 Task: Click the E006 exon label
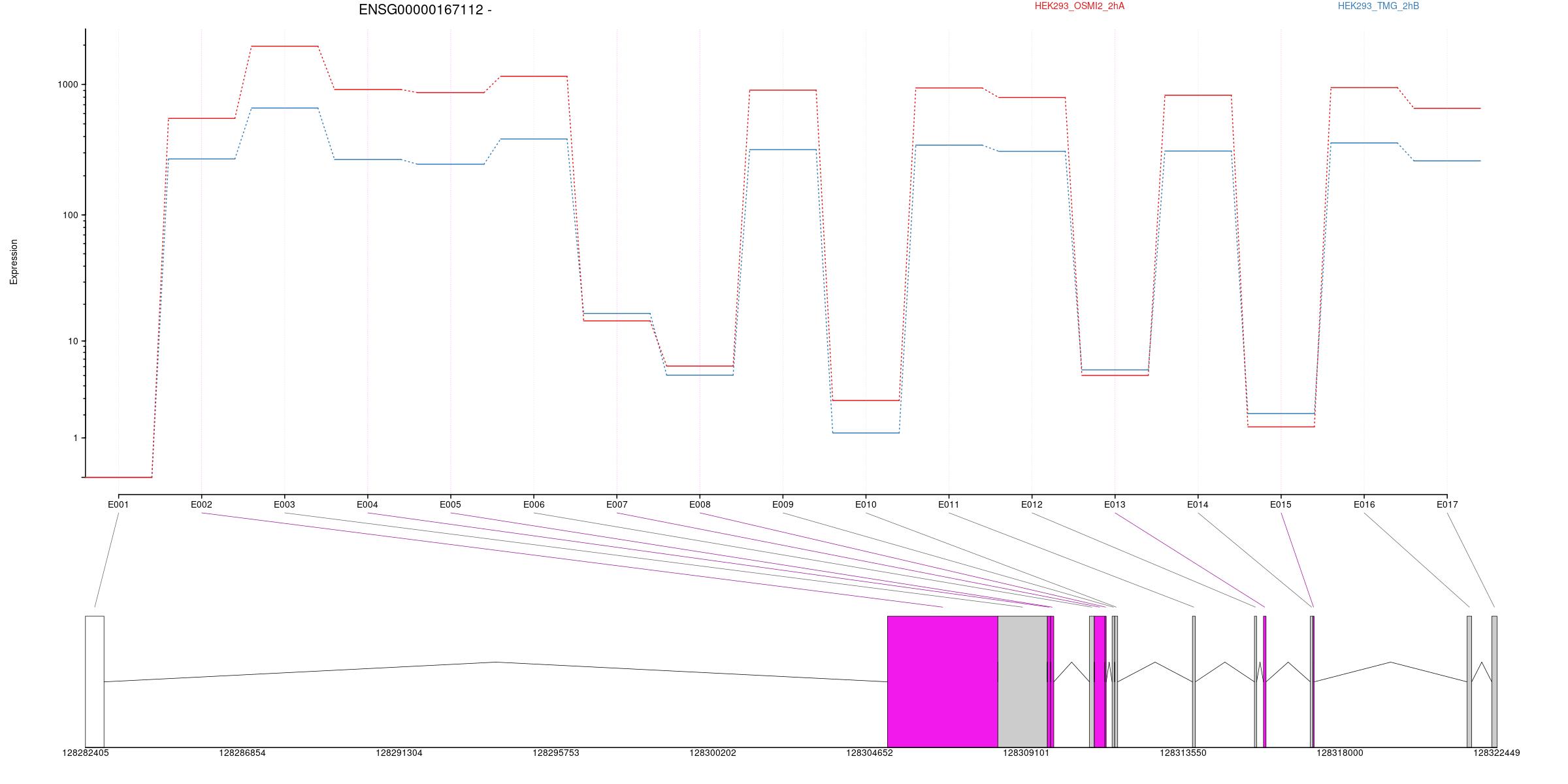(534, 504)
